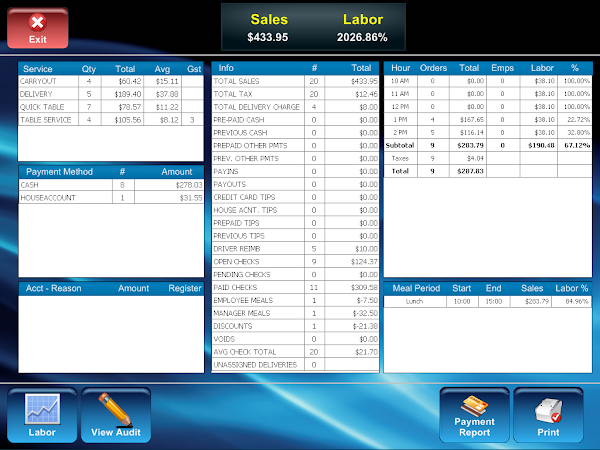The image size is (600, 450).
Task: Click the Meal Period header
Action: click(x=416, y=288)
